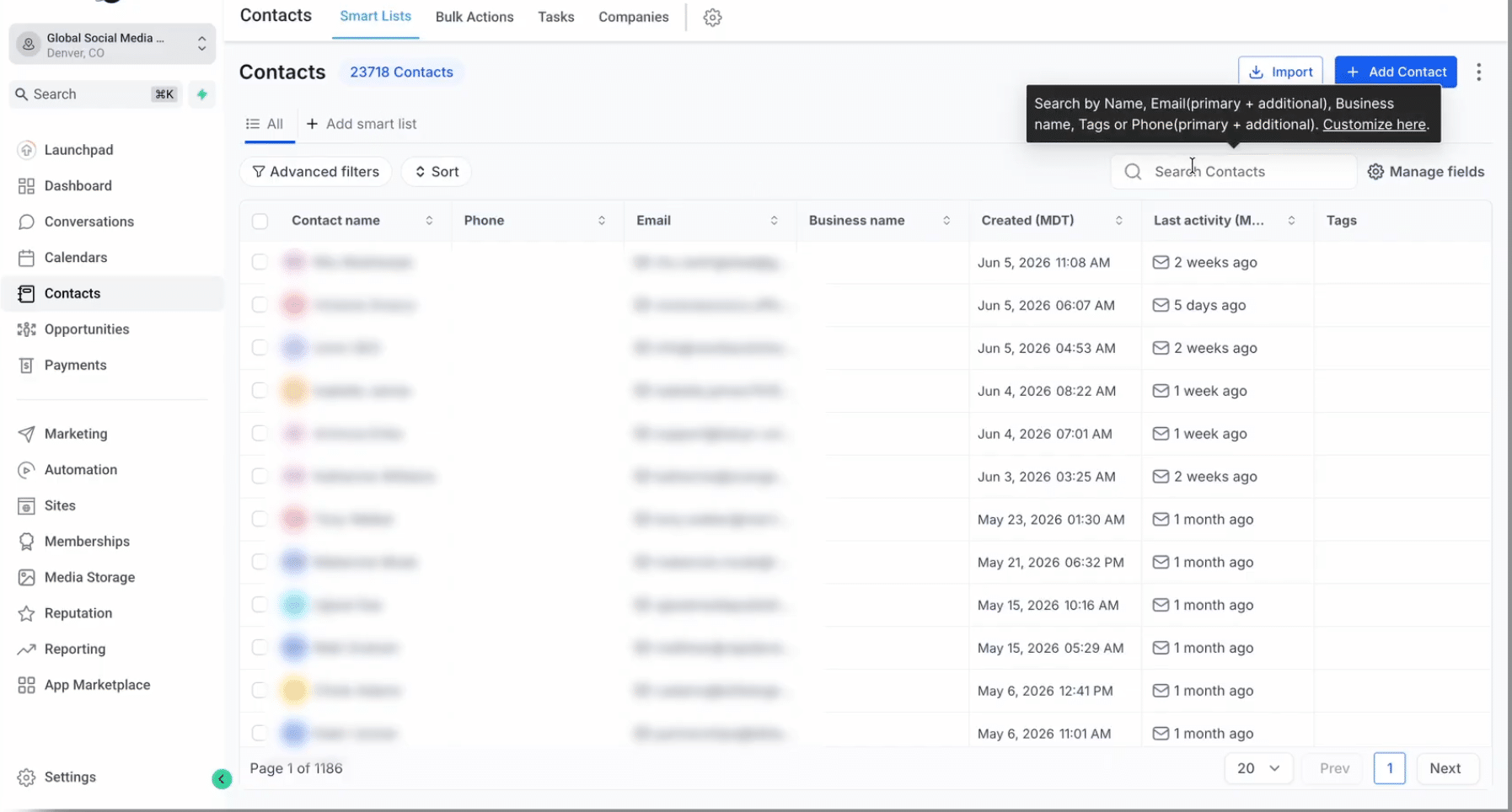Viewport: 1512px width, 812px height.
Task: Click the Dashboard grid icon
Action: point(27,186)
